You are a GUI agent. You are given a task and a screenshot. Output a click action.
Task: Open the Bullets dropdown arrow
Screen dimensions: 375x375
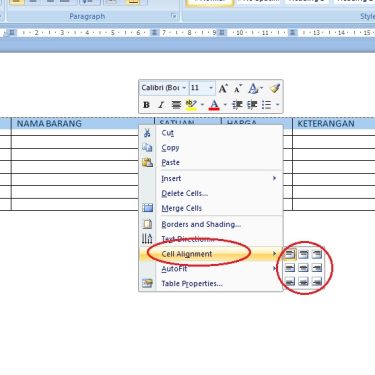click(277, 105)
